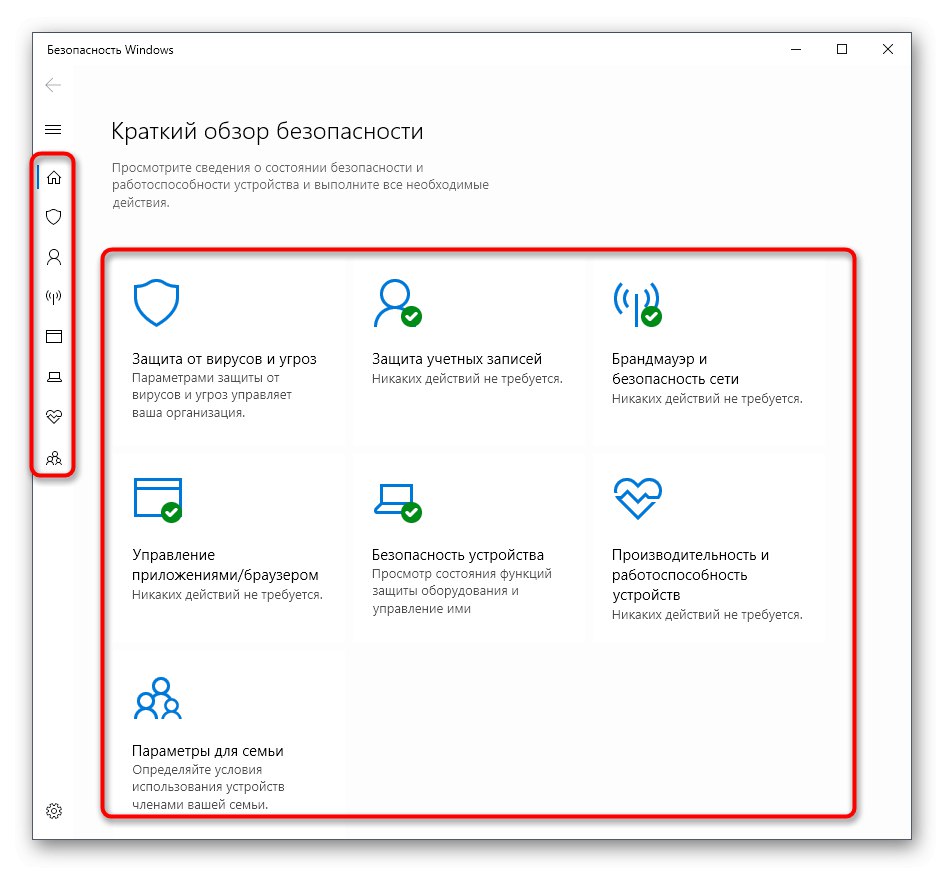Screen dimensions: 944x872
Task: Select device health heart icon in sidebar
Action: 54,416
